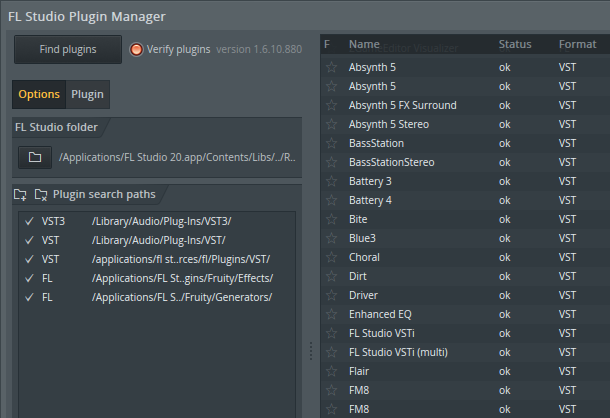Toggle the Fruity/Effects FL path checkmark
The height and width of the screenshot is (418, 610).
[30, 278]
